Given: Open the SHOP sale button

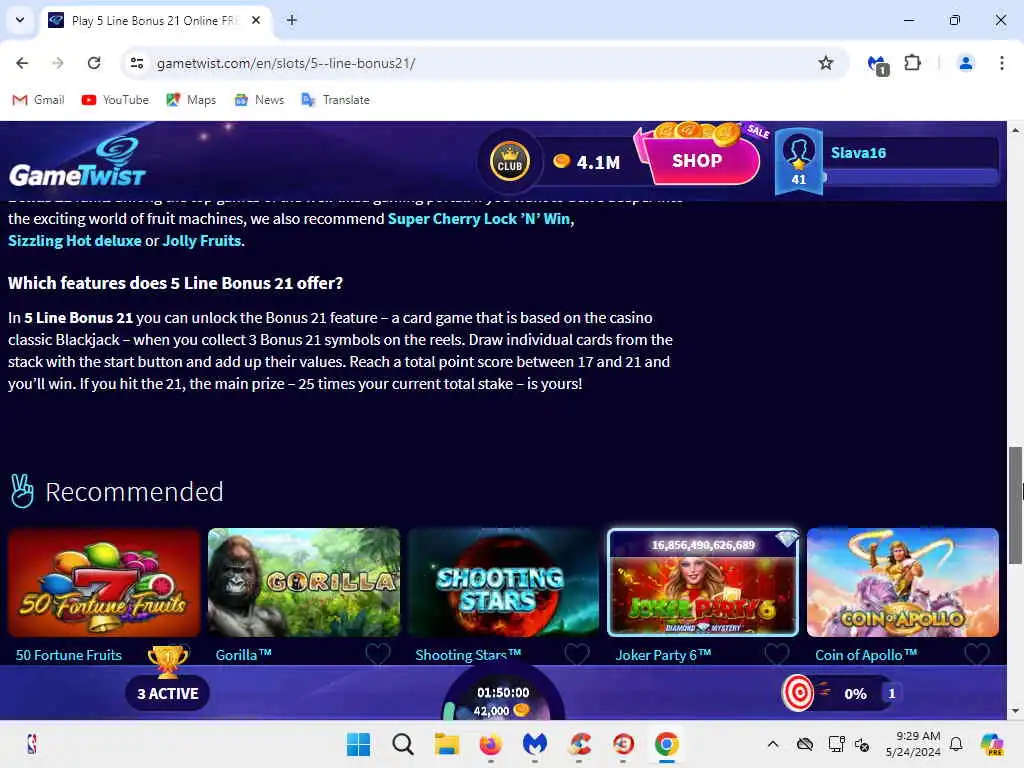Looking at the screenshot, I should click(x=697, y=160).
